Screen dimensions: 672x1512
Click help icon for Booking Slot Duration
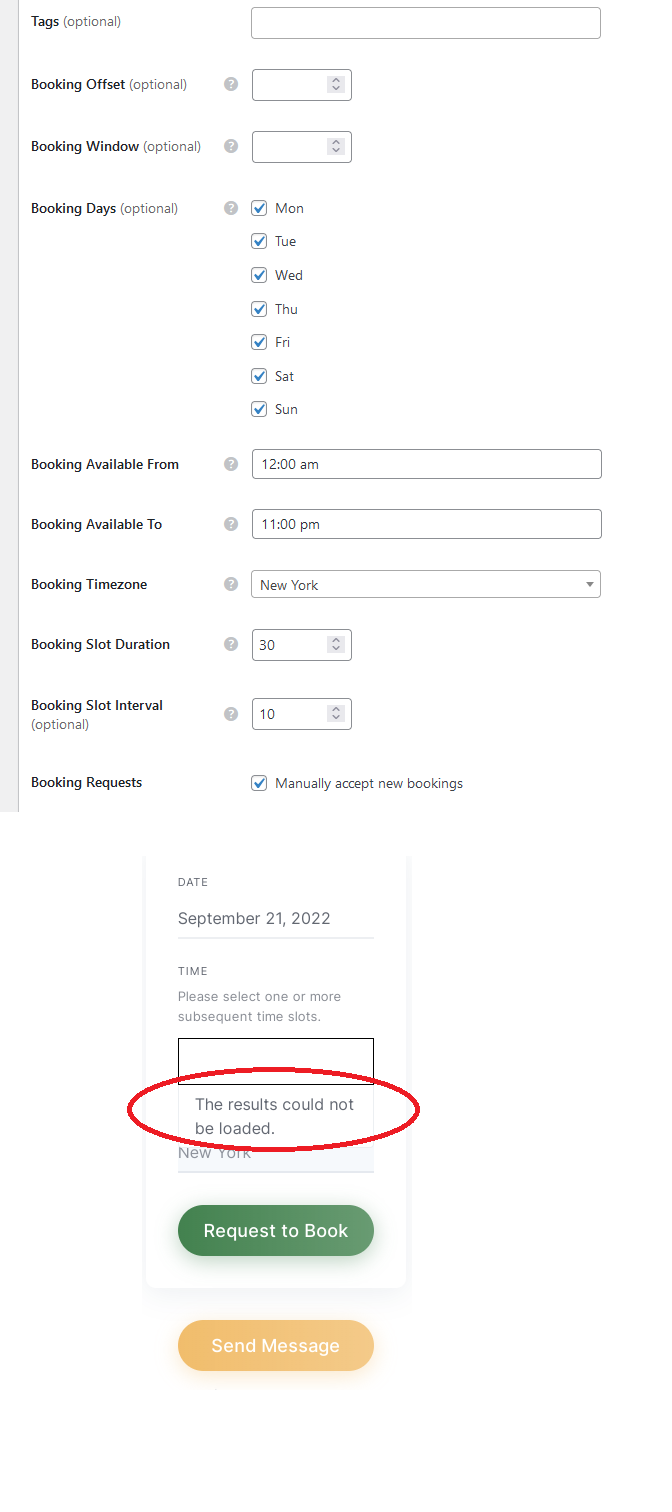coord(231,644)
